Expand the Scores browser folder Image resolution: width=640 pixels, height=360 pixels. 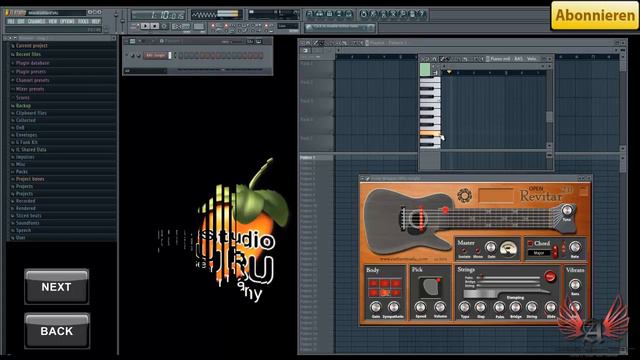22,98
